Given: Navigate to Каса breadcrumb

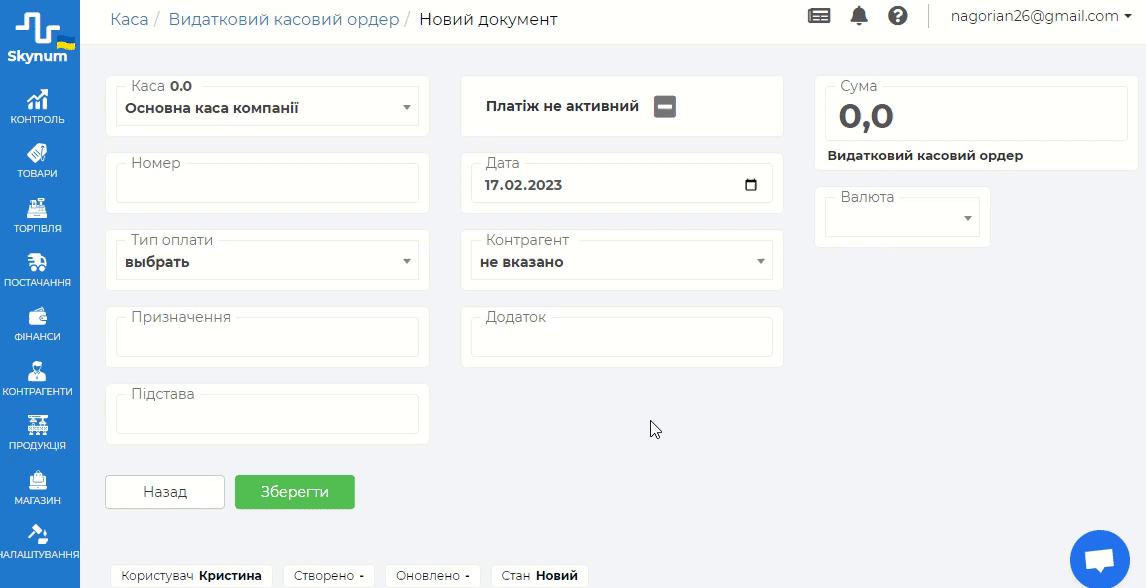Looking at the screenshot, I should (x=129, y=19).
